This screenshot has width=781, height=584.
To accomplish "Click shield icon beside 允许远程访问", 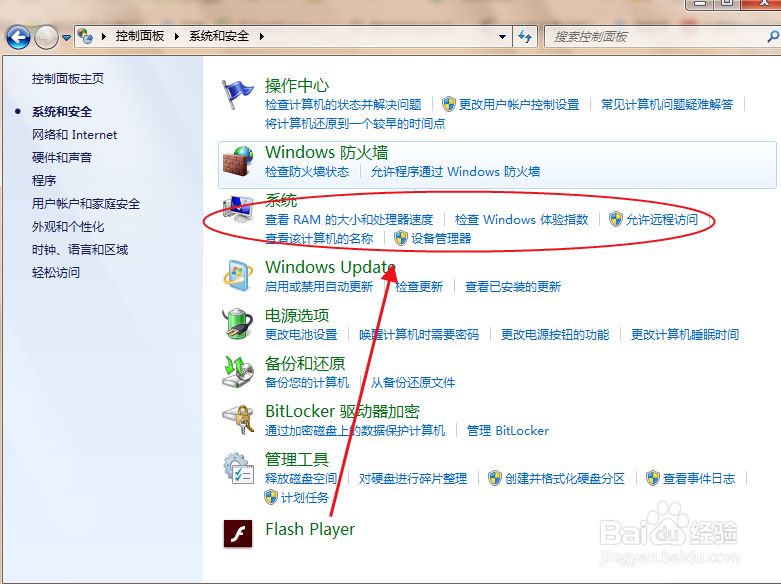I will click(616, 219).
